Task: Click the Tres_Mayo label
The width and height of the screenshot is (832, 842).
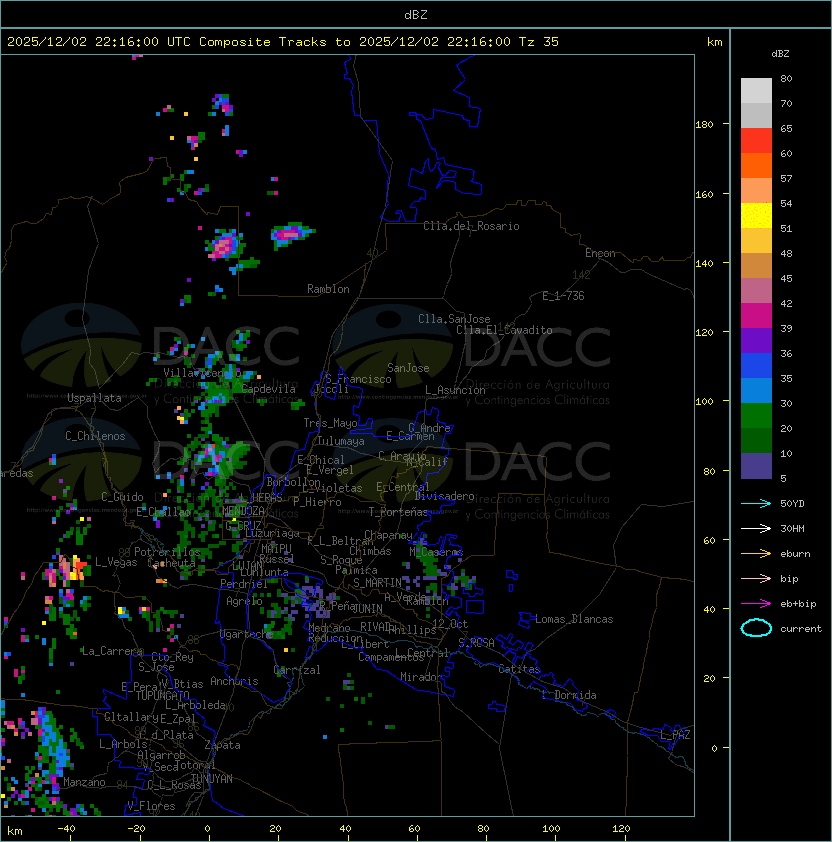Action: click(x=330, y=423)
